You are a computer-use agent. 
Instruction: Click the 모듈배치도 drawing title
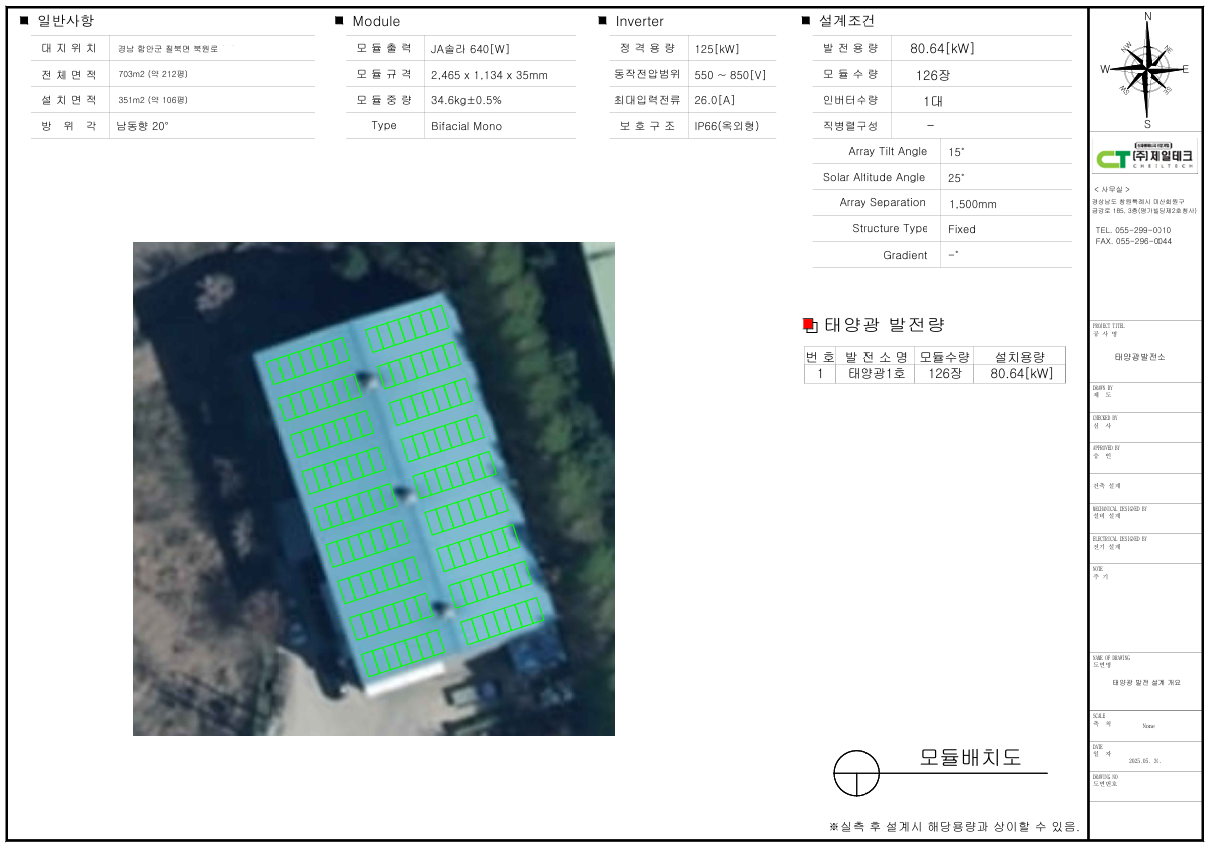tap(969, 757)
